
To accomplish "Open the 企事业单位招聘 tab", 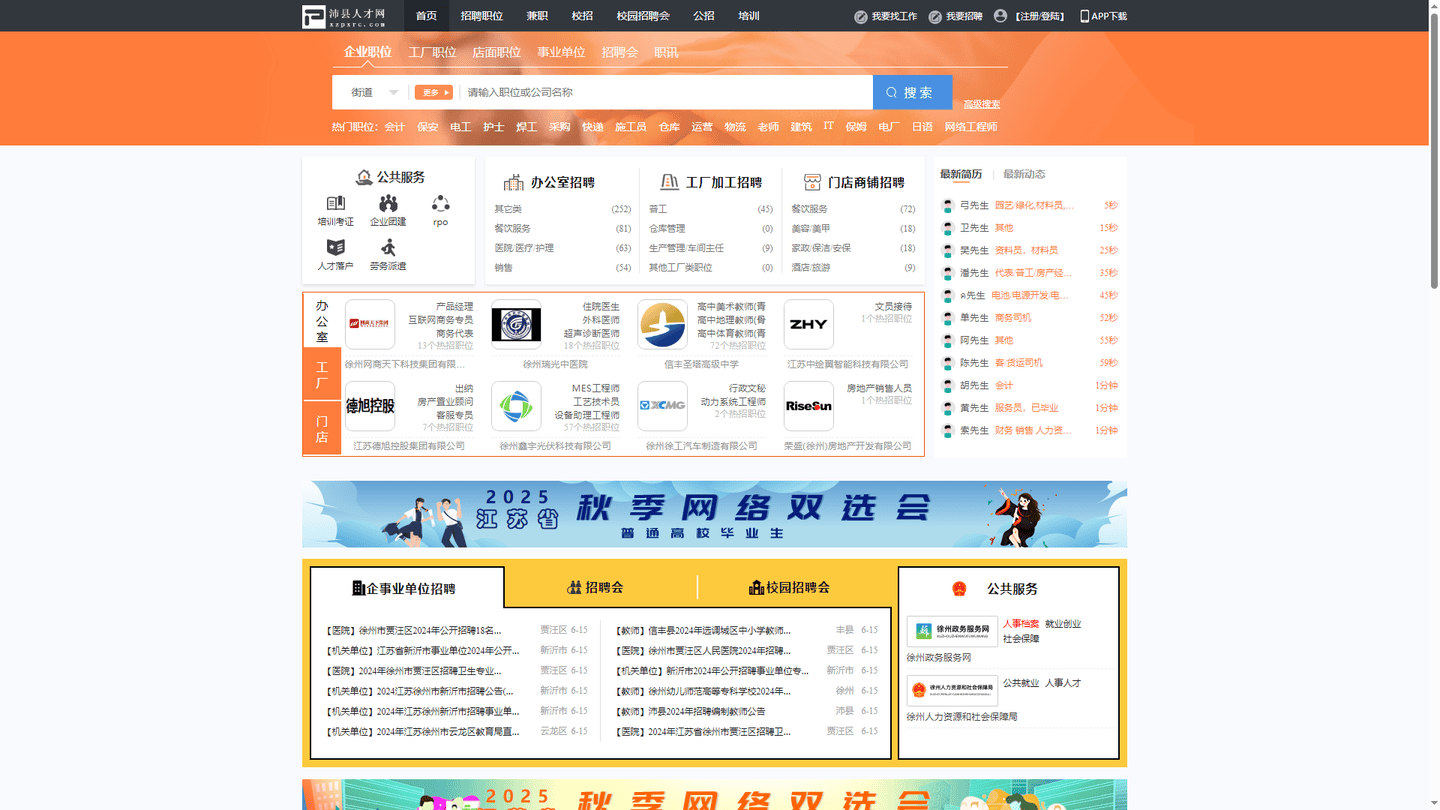I will click(x=407, y=588).
